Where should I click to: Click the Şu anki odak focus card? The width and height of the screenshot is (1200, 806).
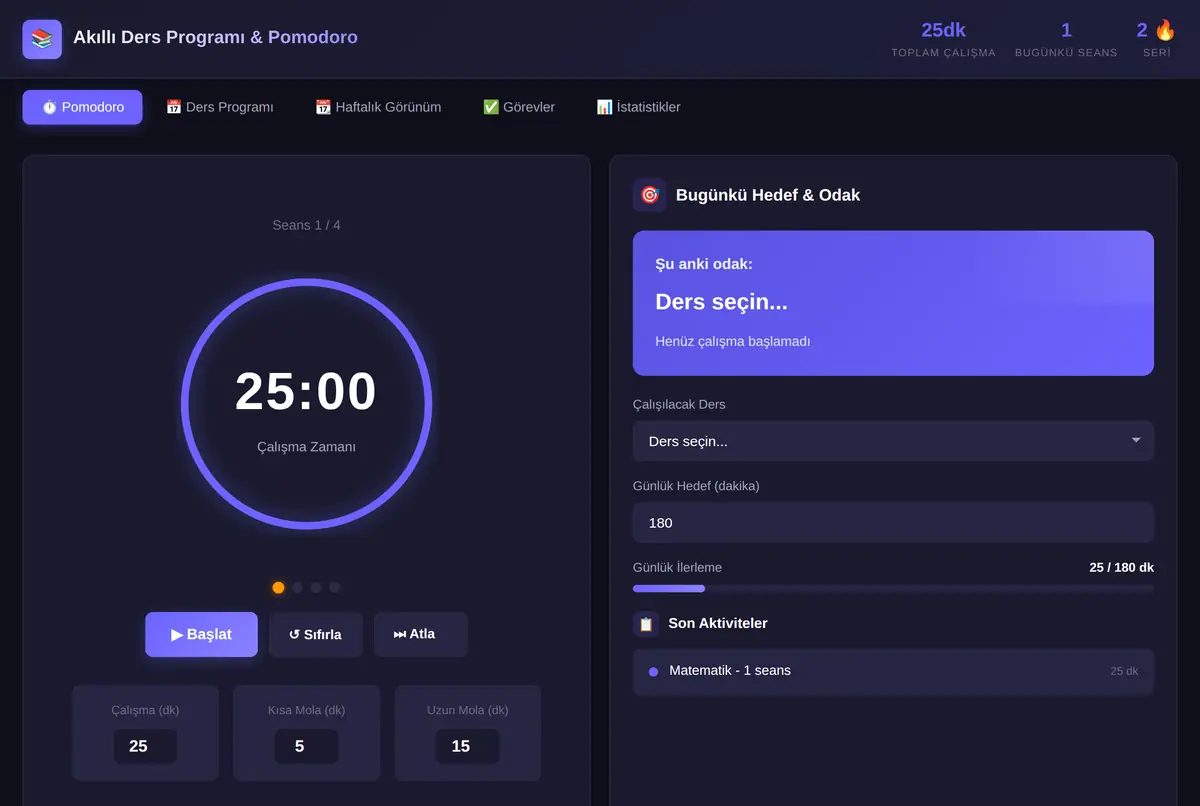(893, 303)
